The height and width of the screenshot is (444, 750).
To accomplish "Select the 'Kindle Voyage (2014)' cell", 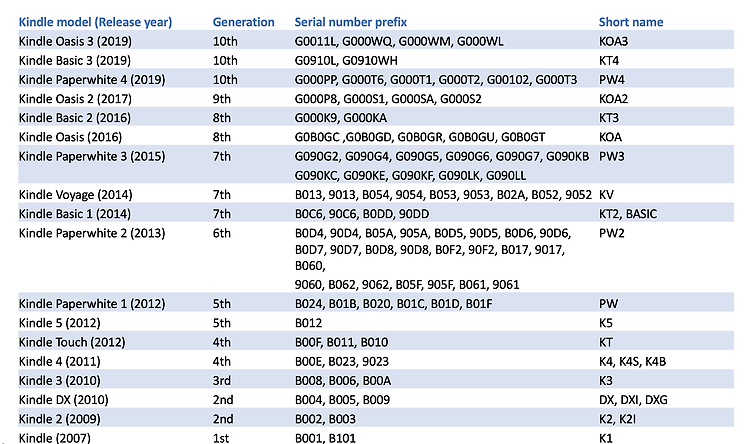I will click(76, 195).
